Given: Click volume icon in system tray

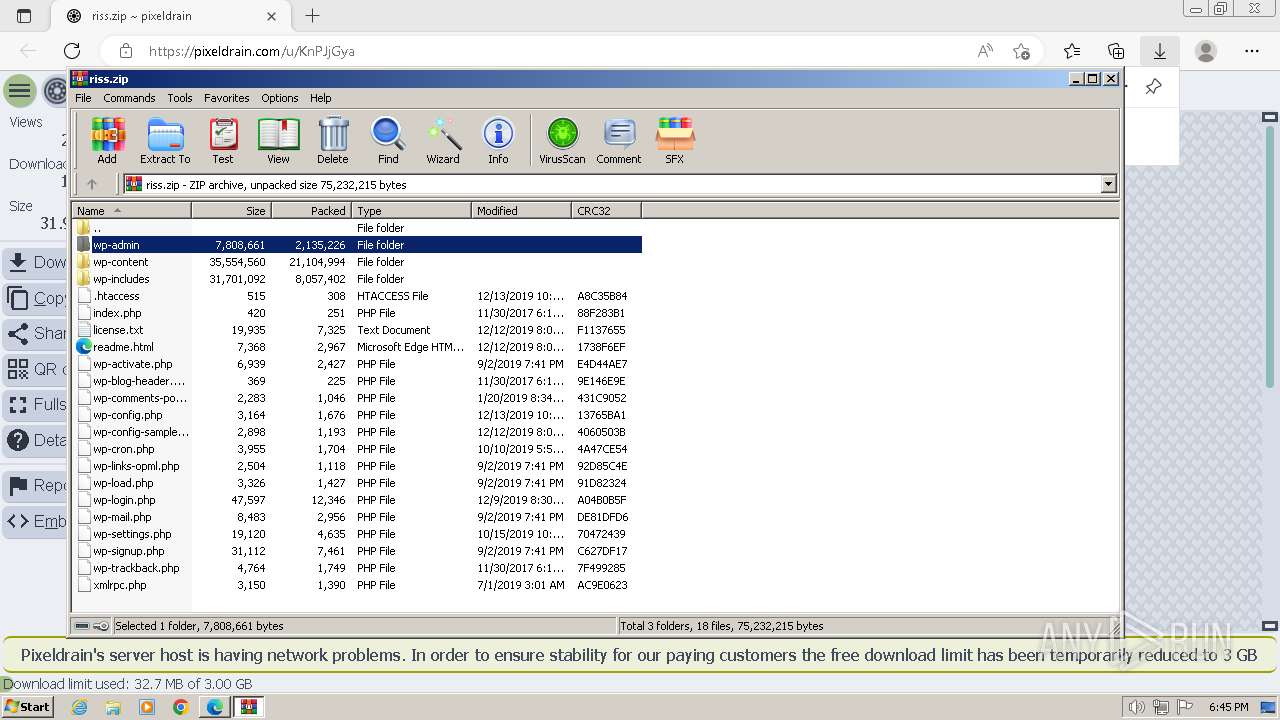Looking at the screenshot, I should [x=1136, y=707].
